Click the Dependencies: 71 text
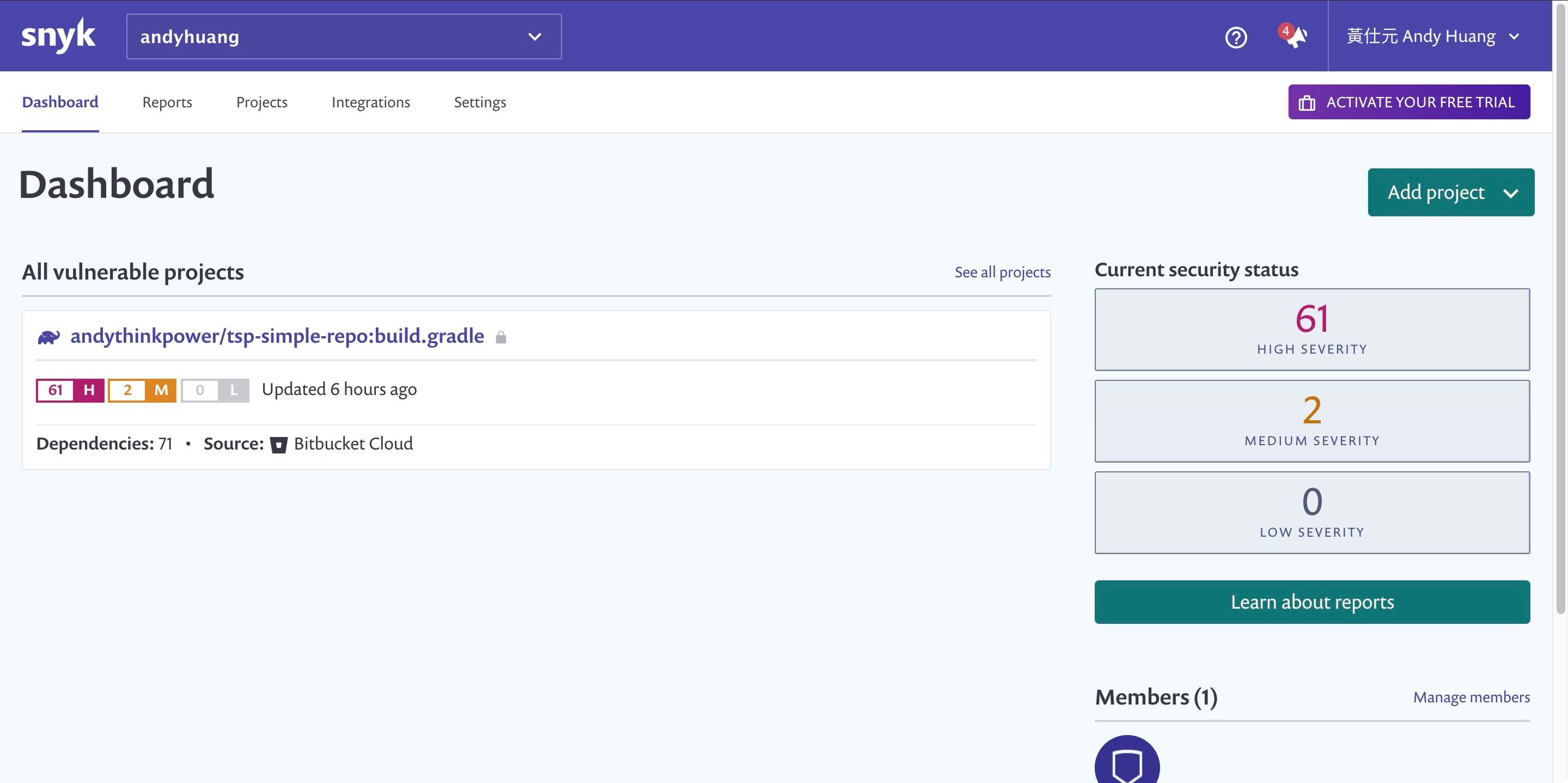1568x783 pixels. [x=104, y=444]
